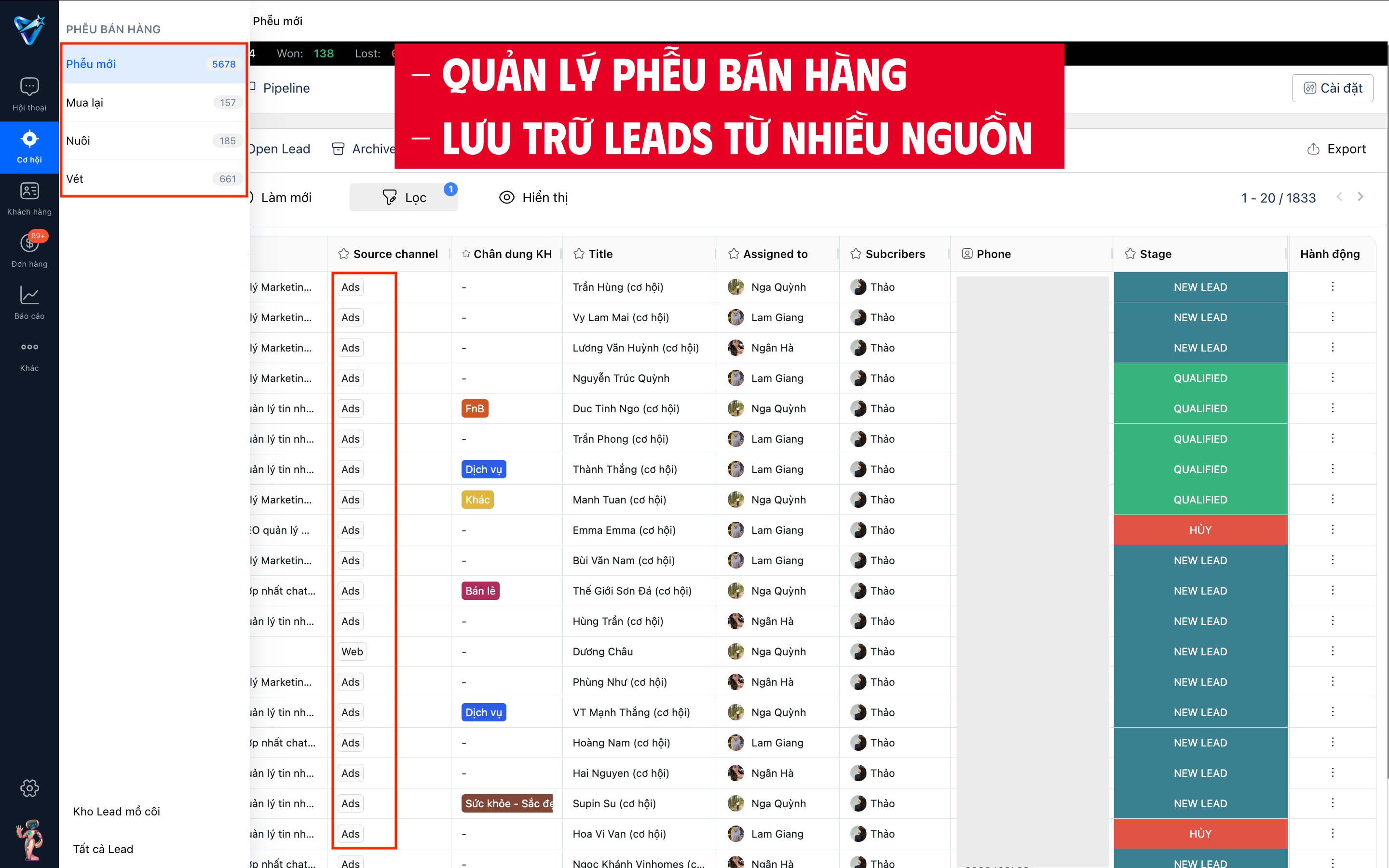
Task: Open Tất cả Lead list
Action: [103, 849]
